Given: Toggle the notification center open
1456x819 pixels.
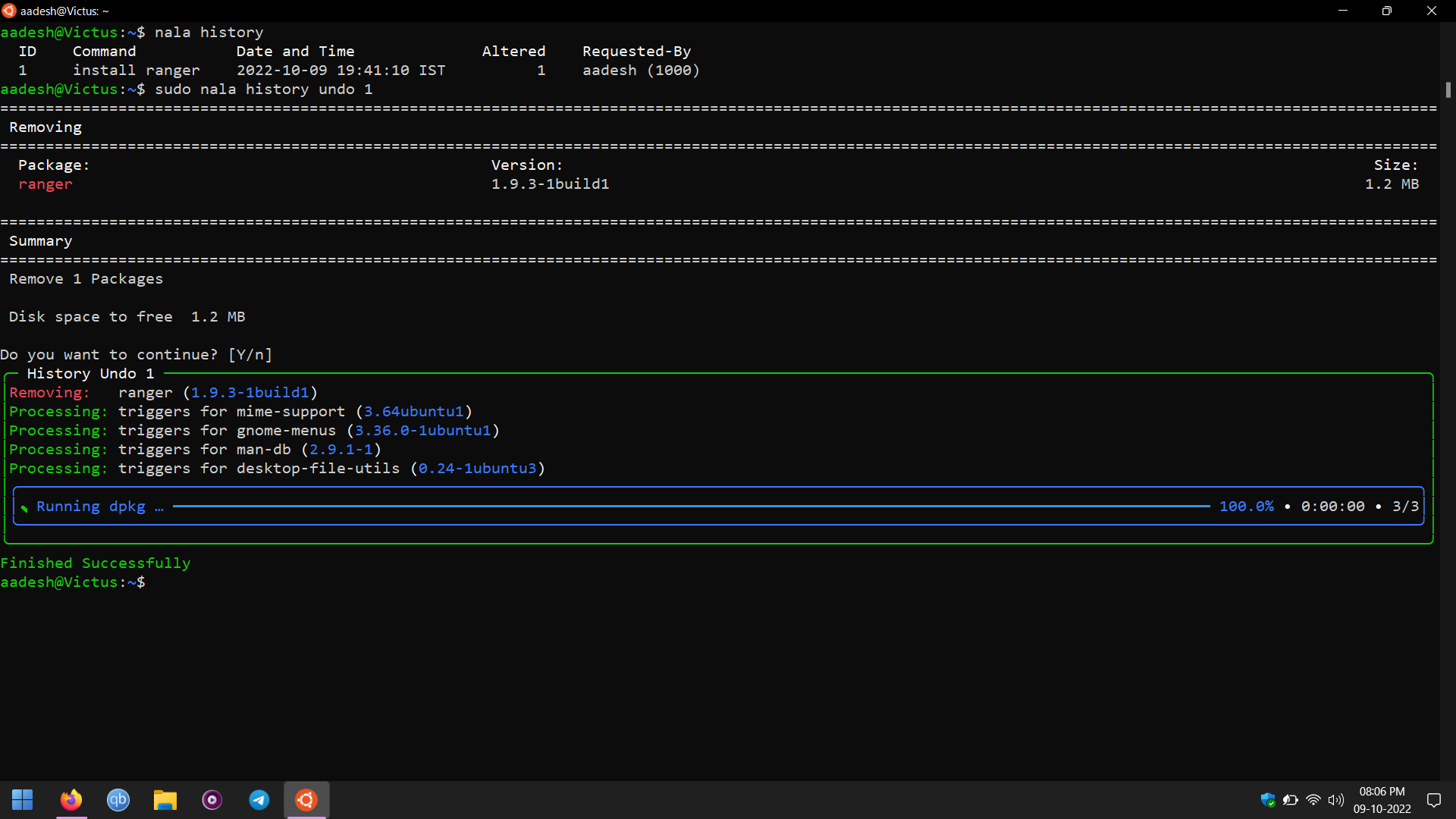Looking at the screenshot, I should (x=1435, y=800).
